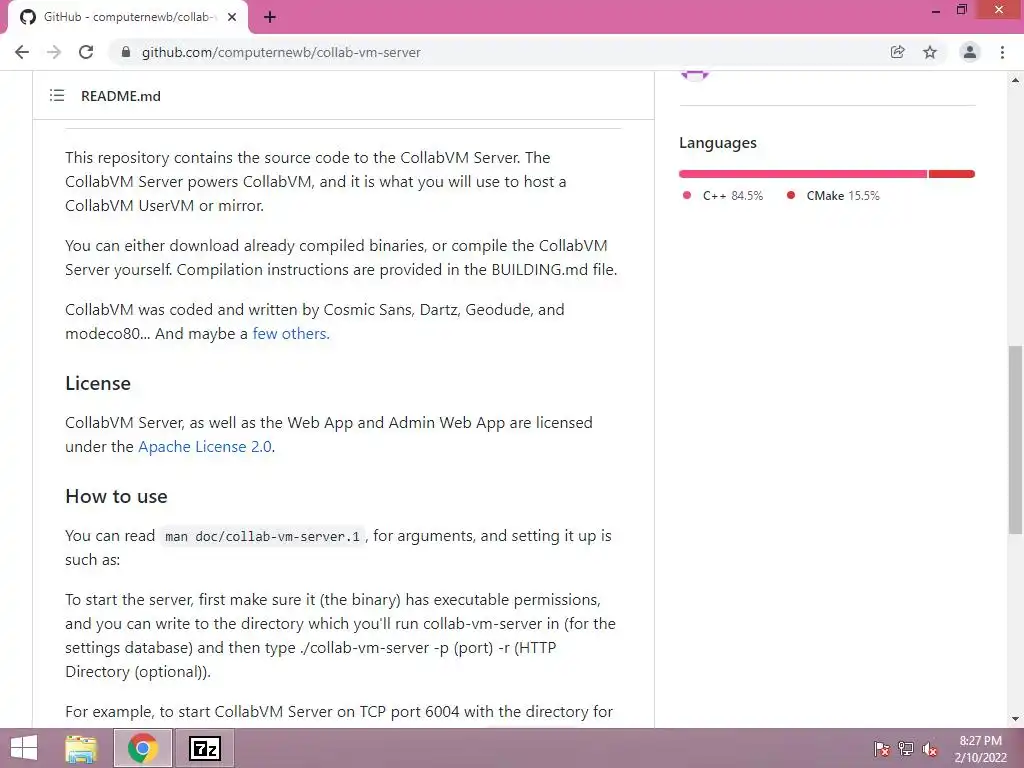This screenshot has height=768, width=1024.
Task: Go back with the browser back arrow
Action: click(22, 52)
